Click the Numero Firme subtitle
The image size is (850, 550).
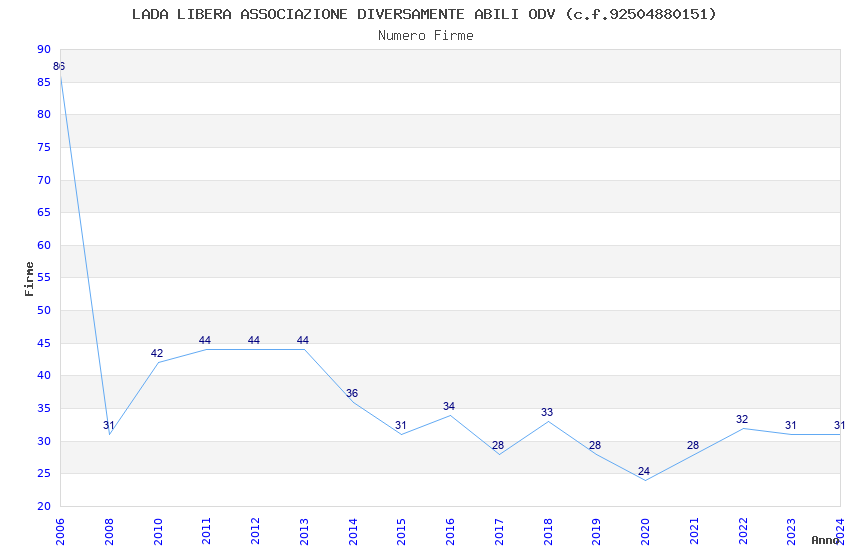(x=425, y=35)
